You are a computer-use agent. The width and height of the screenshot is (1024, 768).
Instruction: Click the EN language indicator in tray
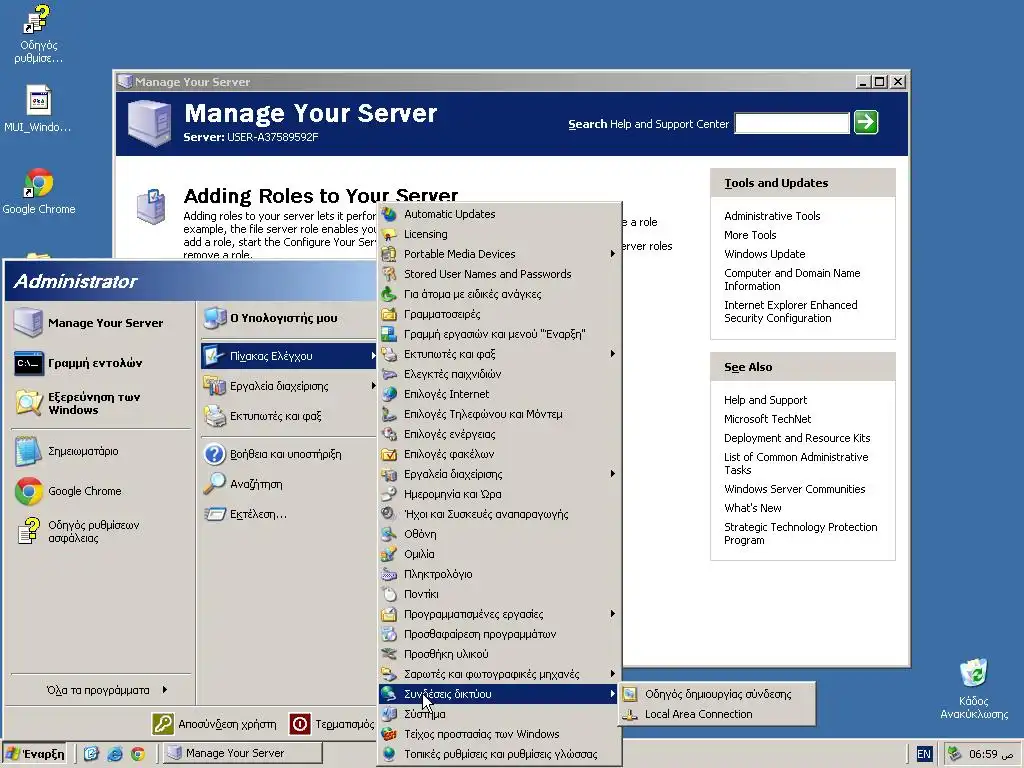coord(923,754)
